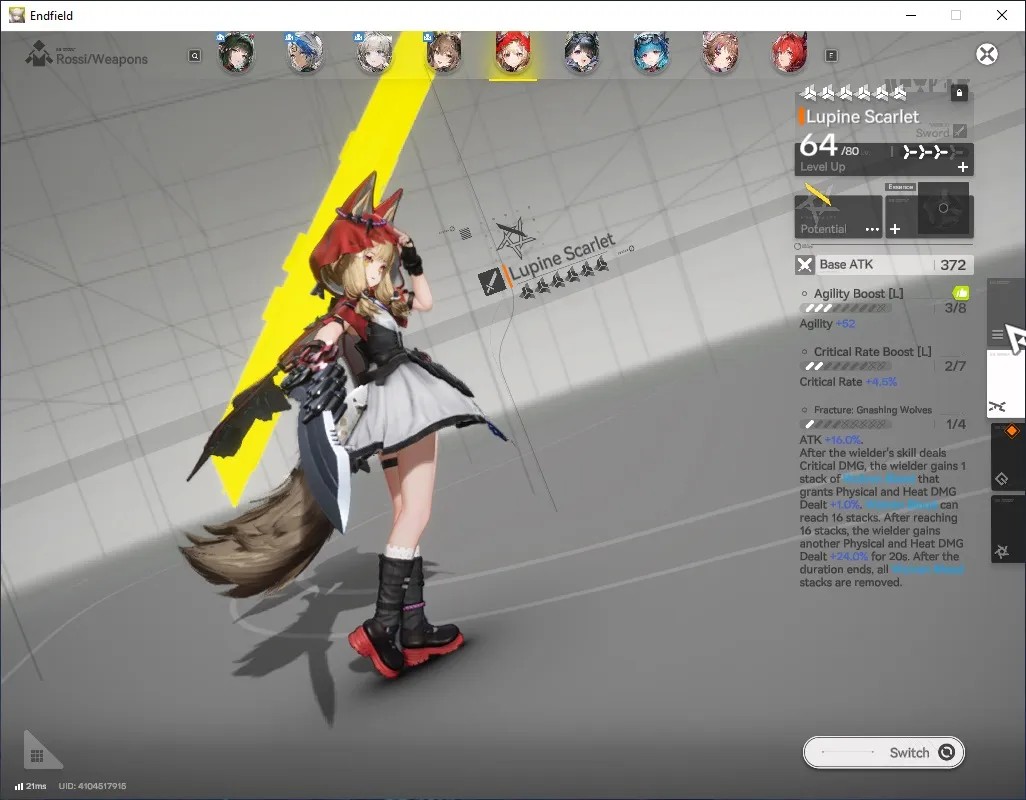Open the bottom star-shaped sidebar tab
This screenshot has height=800, width=1026.
tap(1008, 529)
